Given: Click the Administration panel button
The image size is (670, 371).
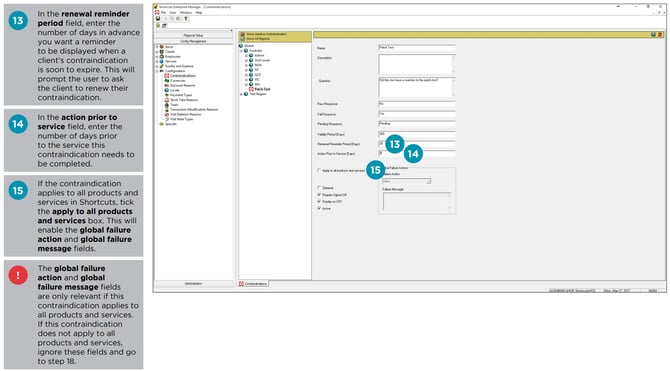Looking at the screenshot, I should [193, 283].
